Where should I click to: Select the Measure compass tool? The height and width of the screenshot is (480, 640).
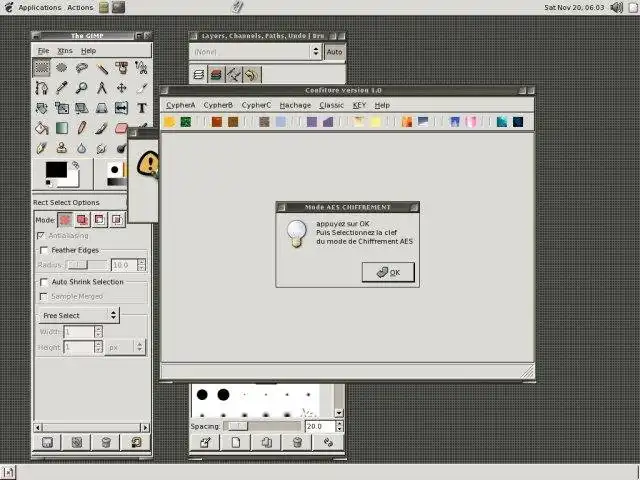tap(101, 88)
